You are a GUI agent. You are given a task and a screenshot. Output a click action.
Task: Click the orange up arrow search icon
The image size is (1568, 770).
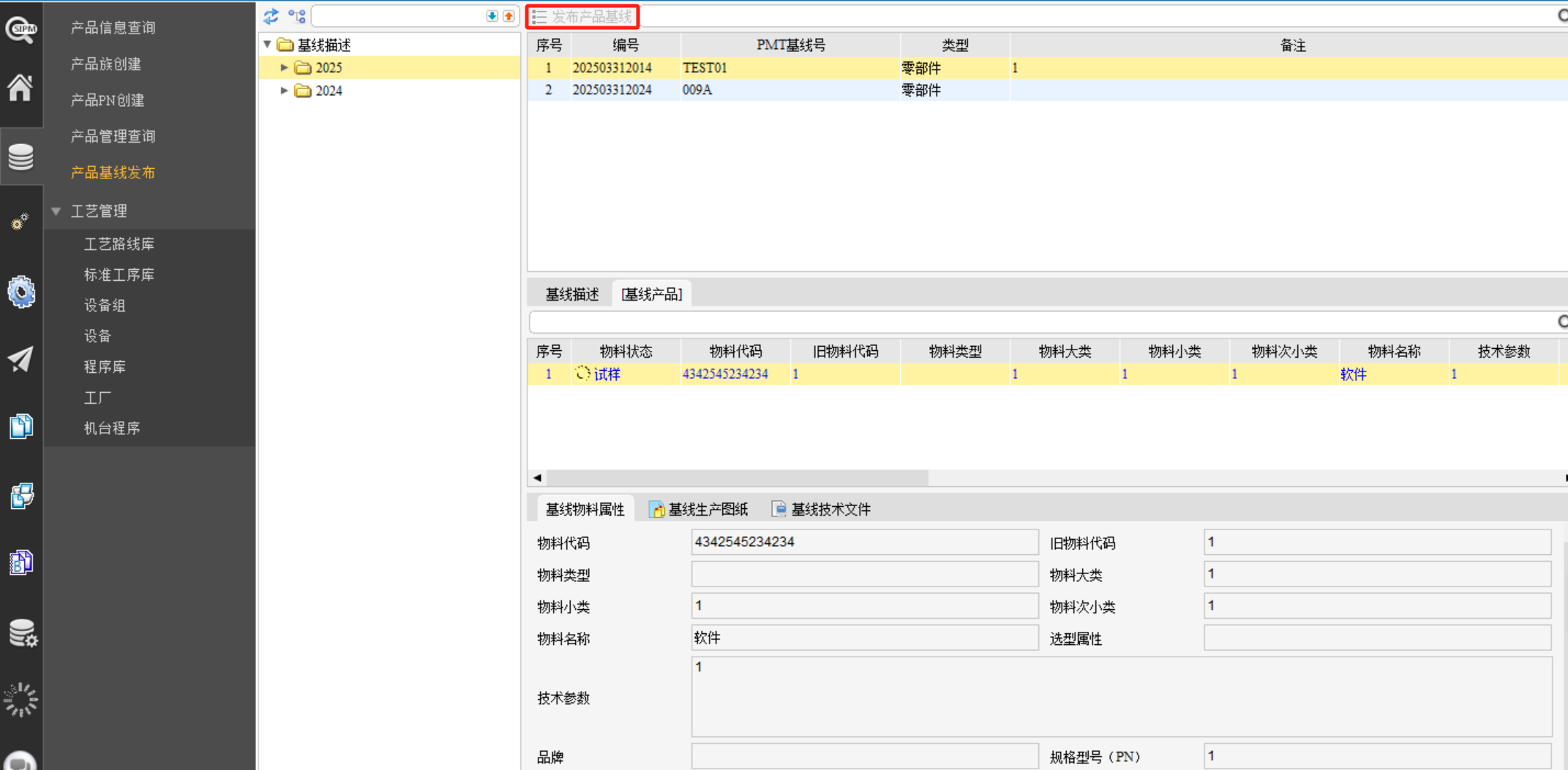coord(509,16)
